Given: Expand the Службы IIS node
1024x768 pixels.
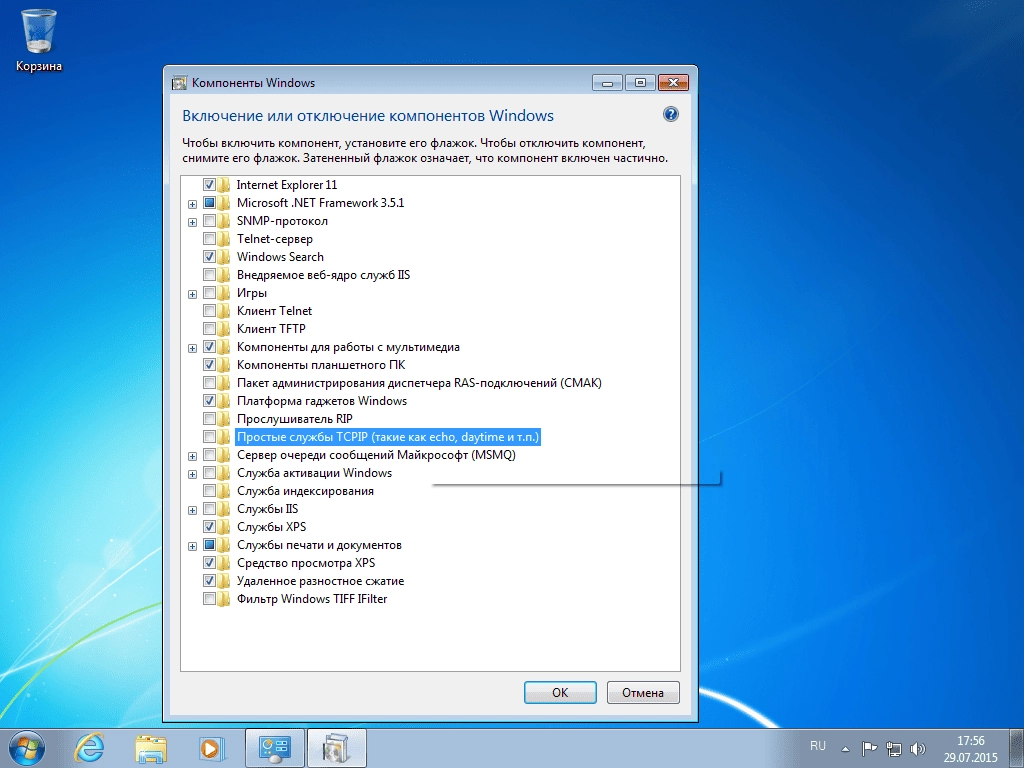Looking at the screenshot, I should point(193,510).
